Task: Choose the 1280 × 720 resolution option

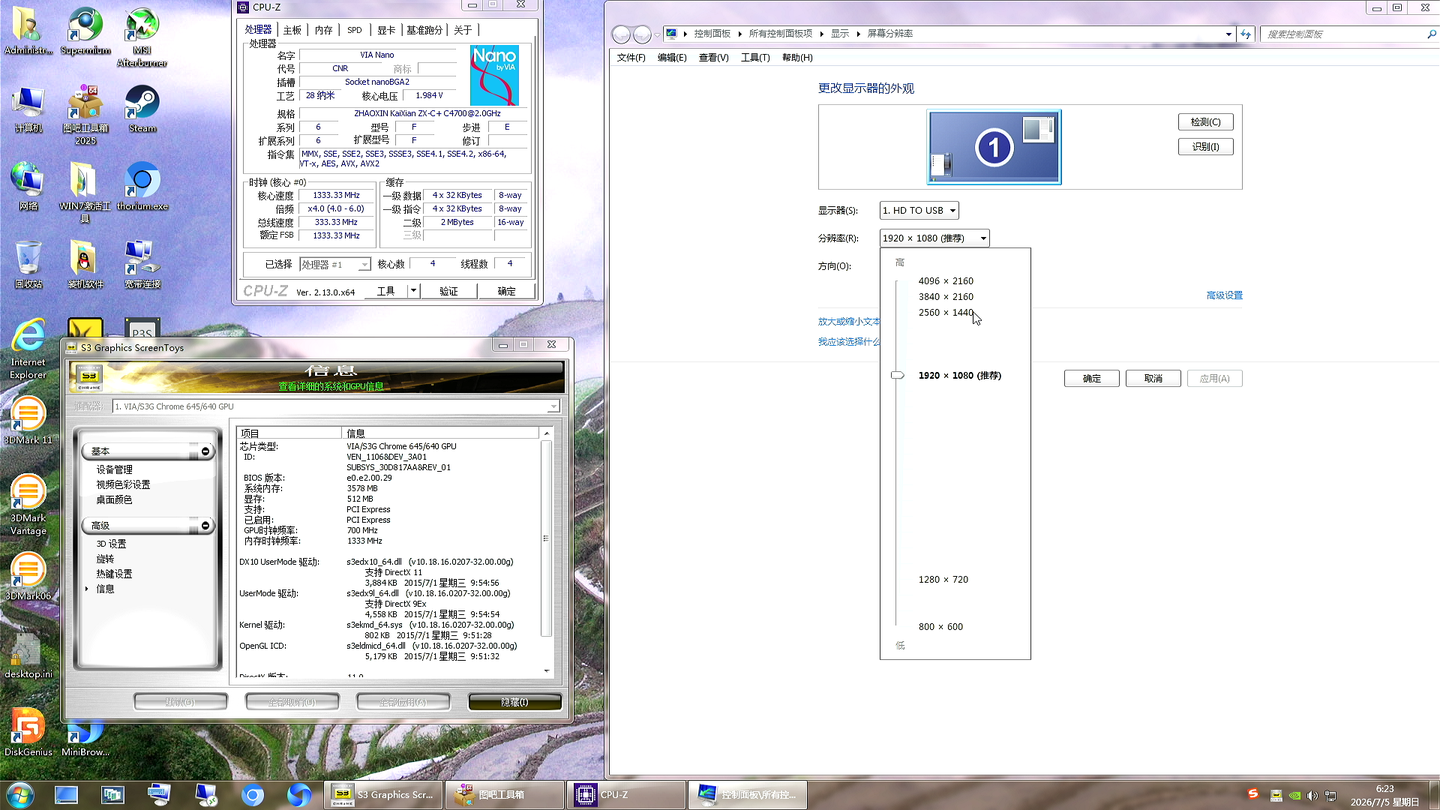Action: coord(943,580)
